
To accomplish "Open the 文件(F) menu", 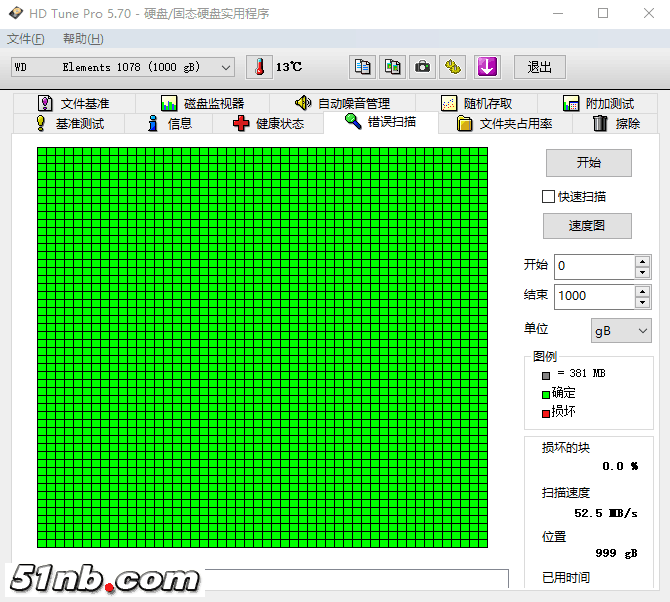I will pos(26,39).
